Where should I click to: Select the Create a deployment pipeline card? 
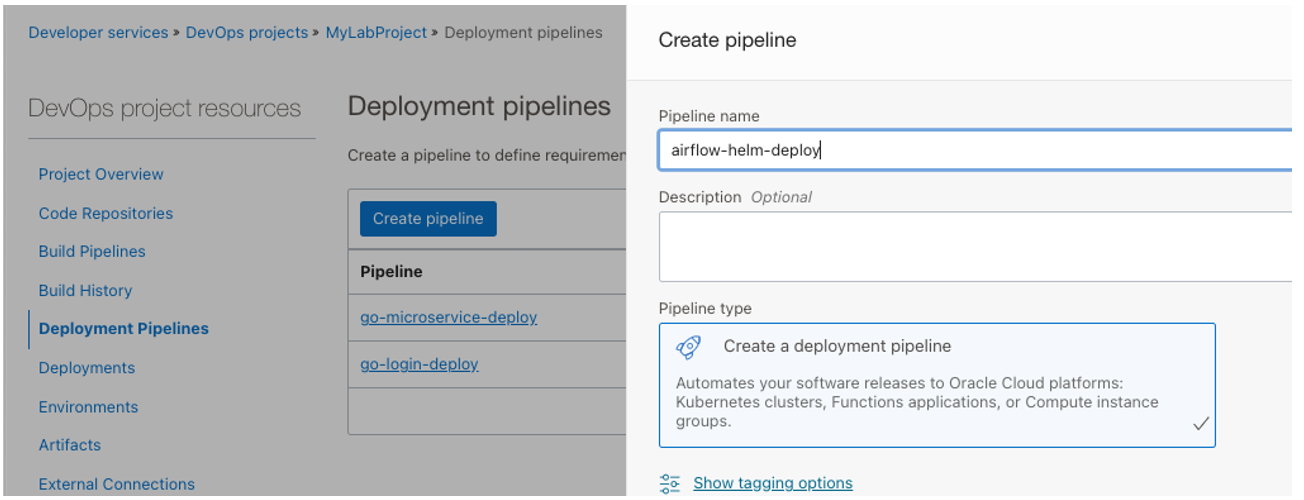(937, 385)
